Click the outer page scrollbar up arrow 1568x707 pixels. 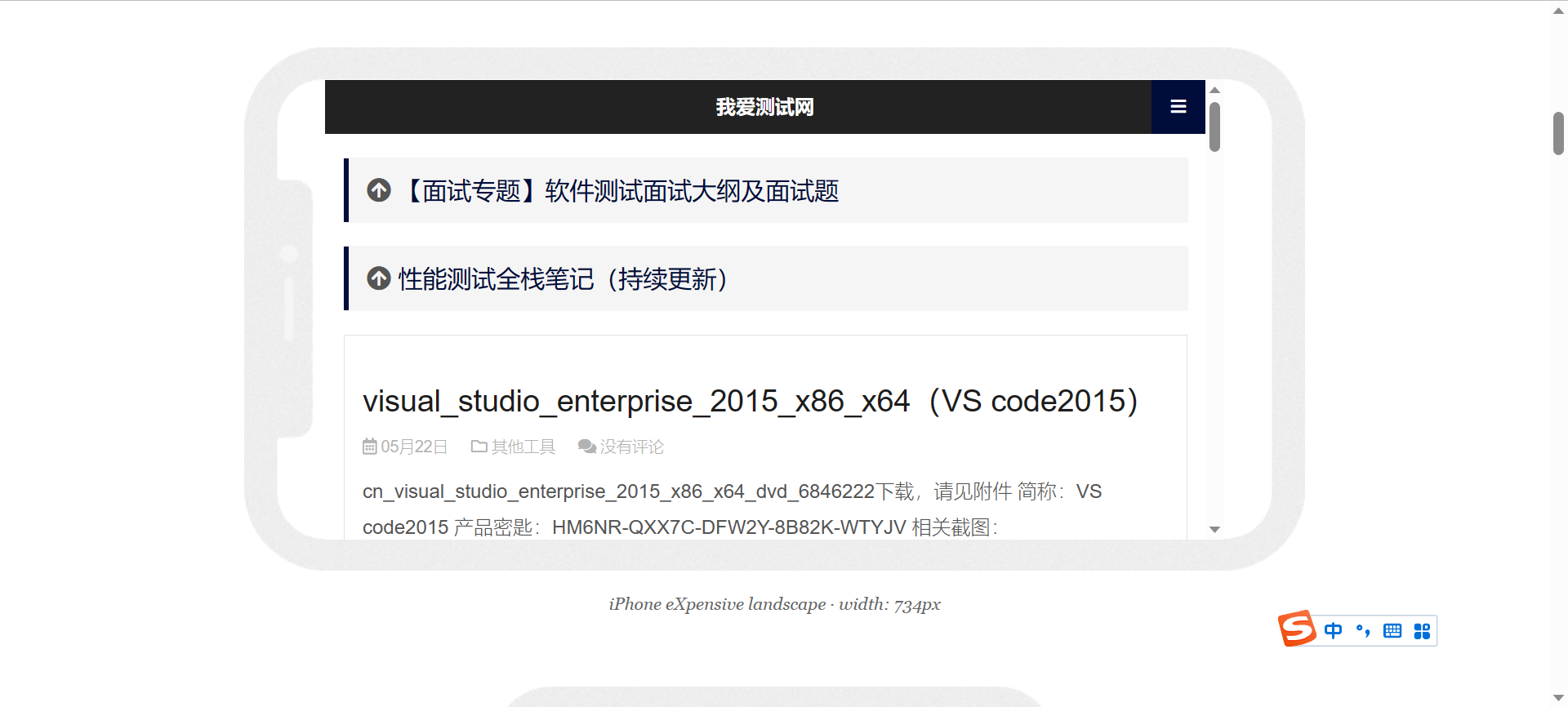[x=1558, y=10]
